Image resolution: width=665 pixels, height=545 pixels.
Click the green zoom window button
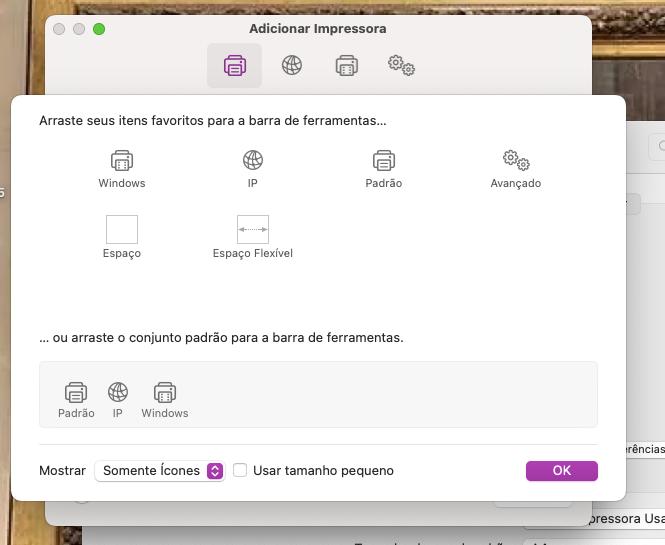[x=99, y=29]
